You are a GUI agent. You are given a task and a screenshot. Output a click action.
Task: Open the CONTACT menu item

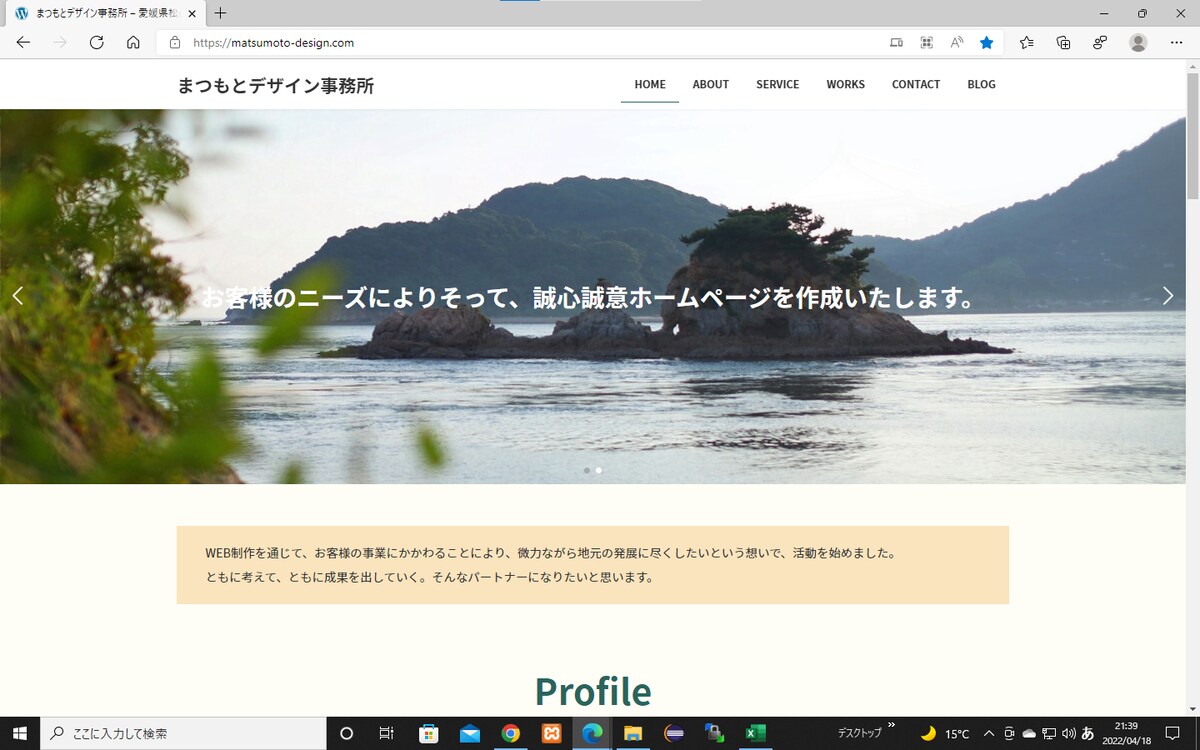(916, 85)
